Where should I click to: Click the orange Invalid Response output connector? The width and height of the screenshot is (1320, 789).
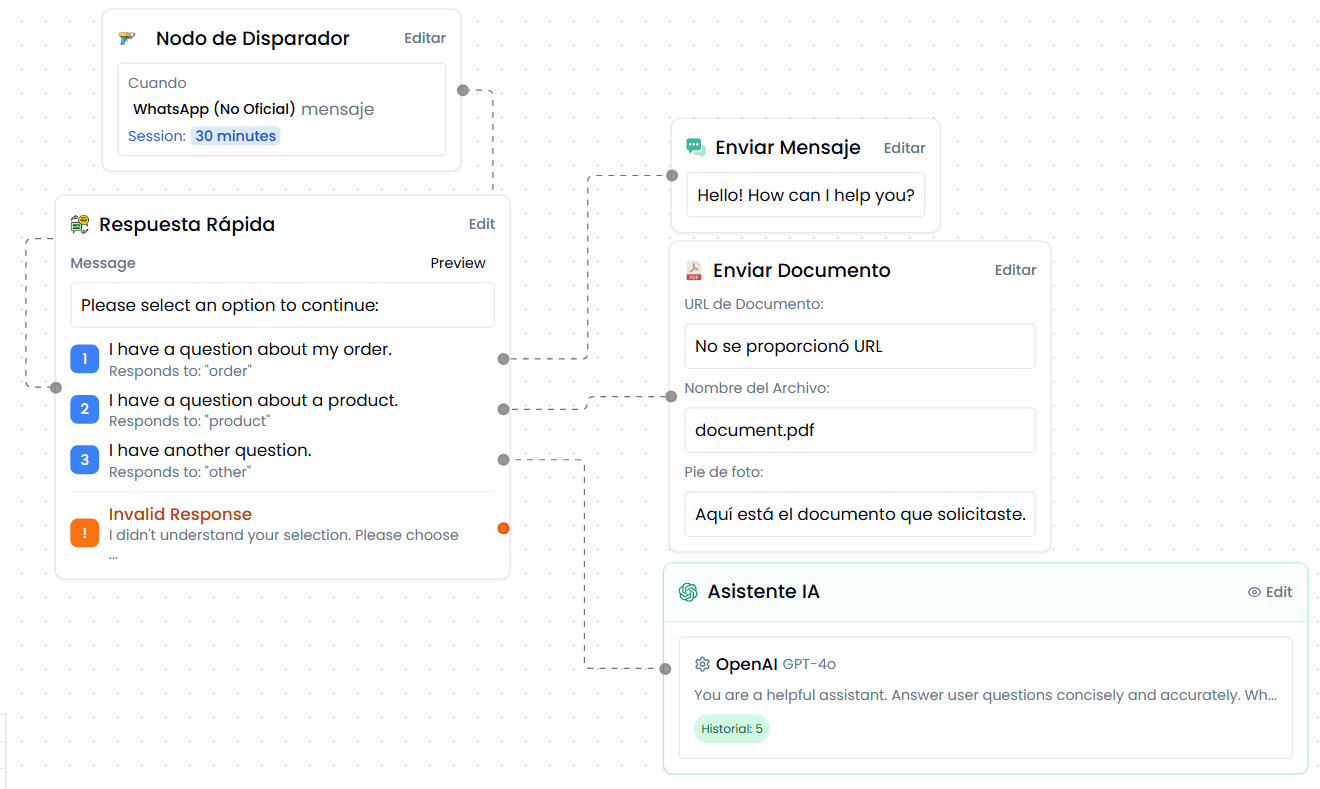[x=503, y=528]
